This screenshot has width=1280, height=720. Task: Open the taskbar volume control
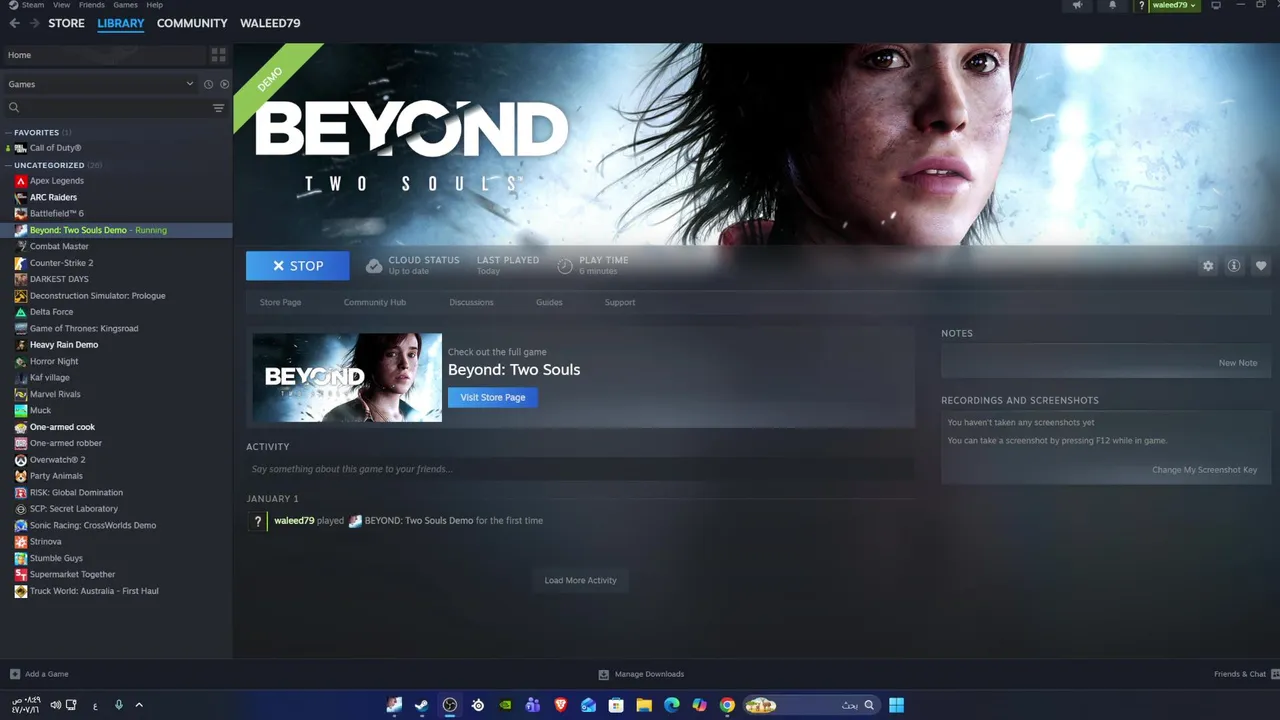pos(55,705)
